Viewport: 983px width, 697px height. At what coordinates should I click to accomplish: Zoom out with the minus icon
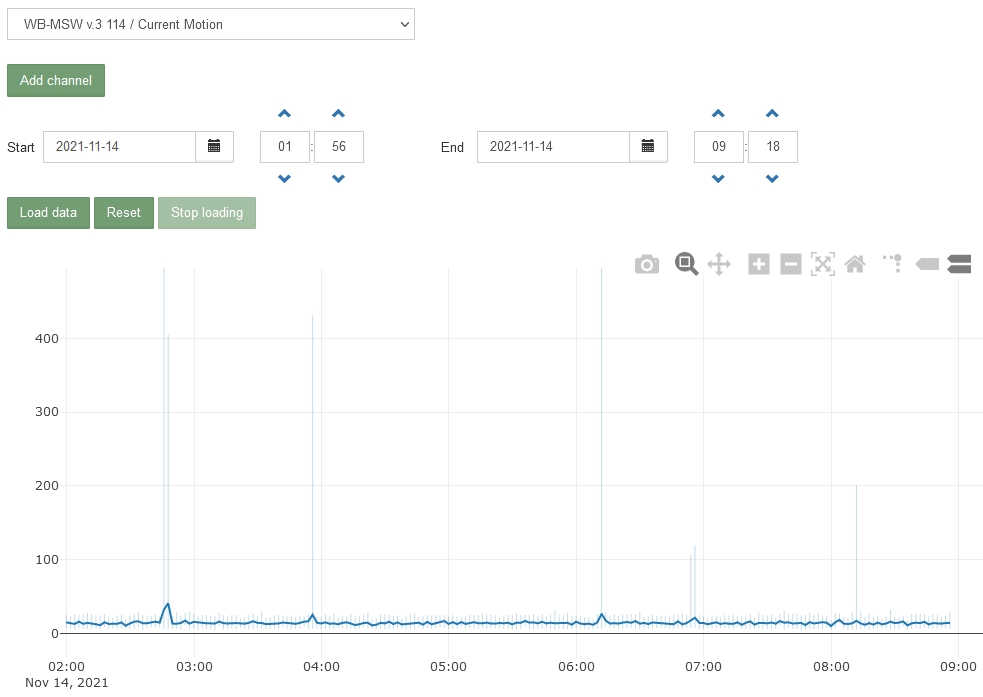(x=791, y=264)
